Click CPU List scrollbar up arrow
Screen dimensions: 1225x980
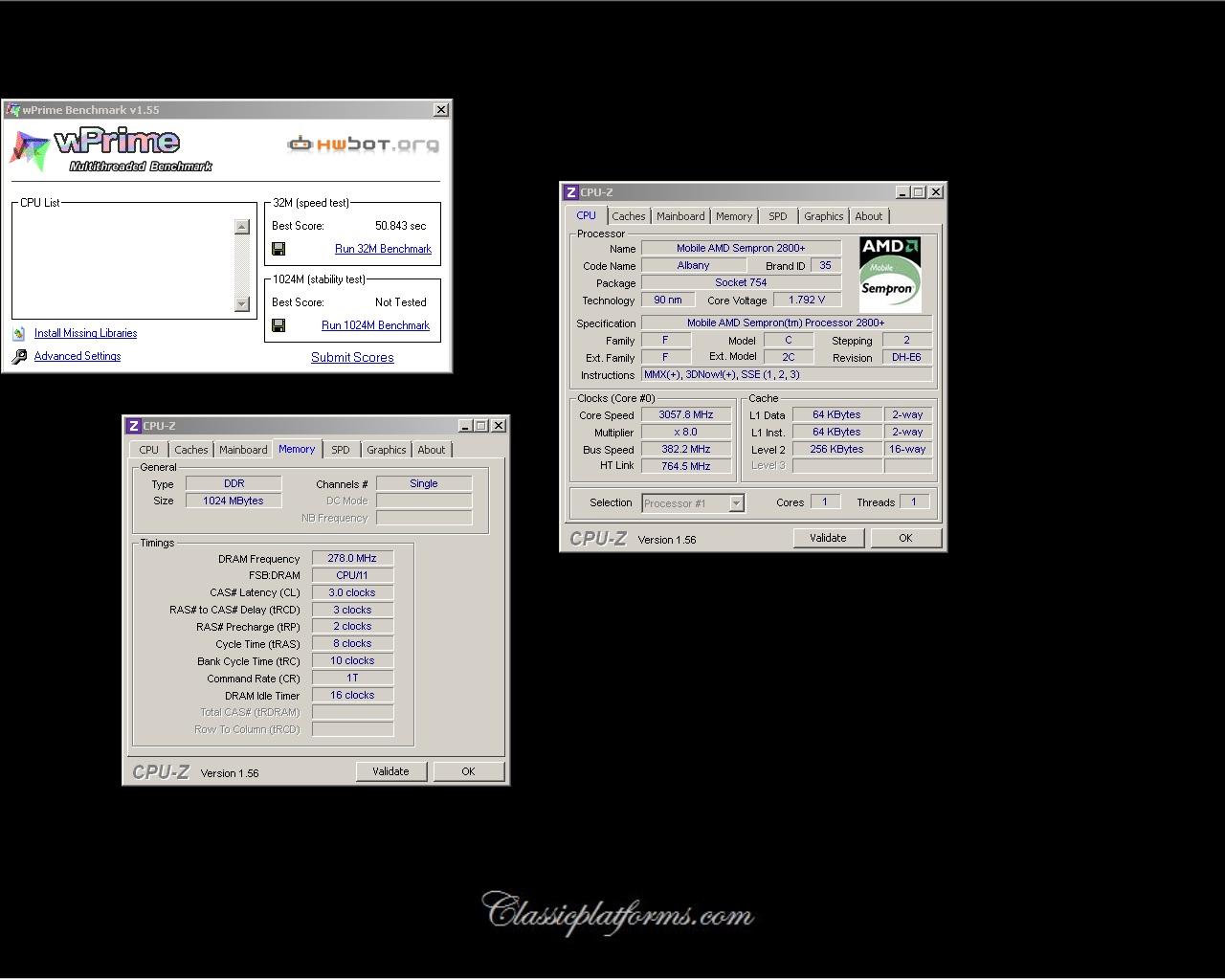point(242,227)
